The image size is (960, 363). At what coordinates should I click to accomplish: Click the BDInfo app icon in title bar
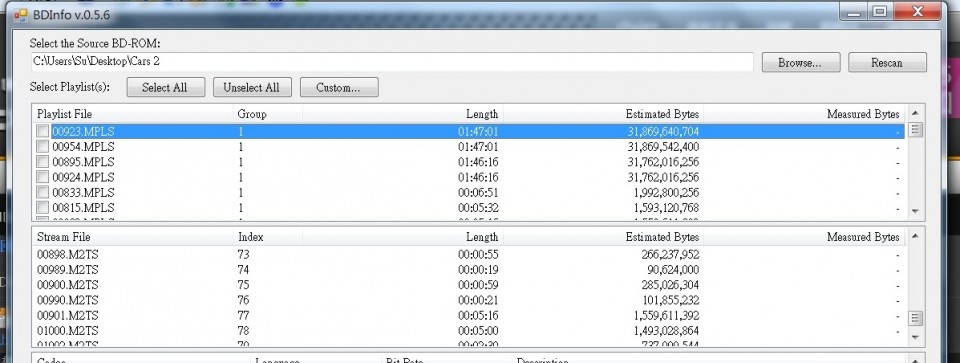(20, 15)
